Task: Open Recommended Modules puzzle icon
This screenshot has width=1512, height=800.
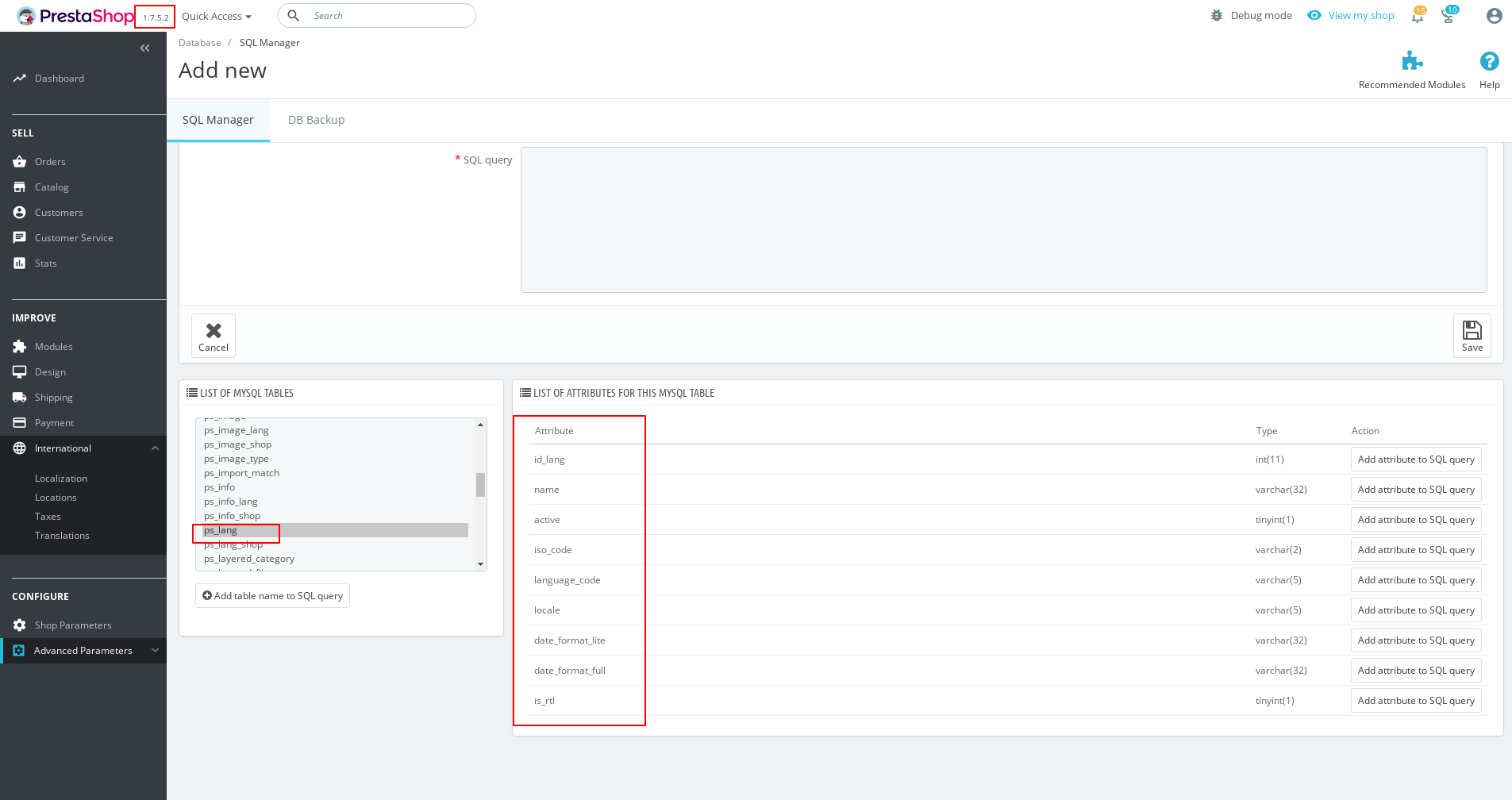Action: 1412,61
